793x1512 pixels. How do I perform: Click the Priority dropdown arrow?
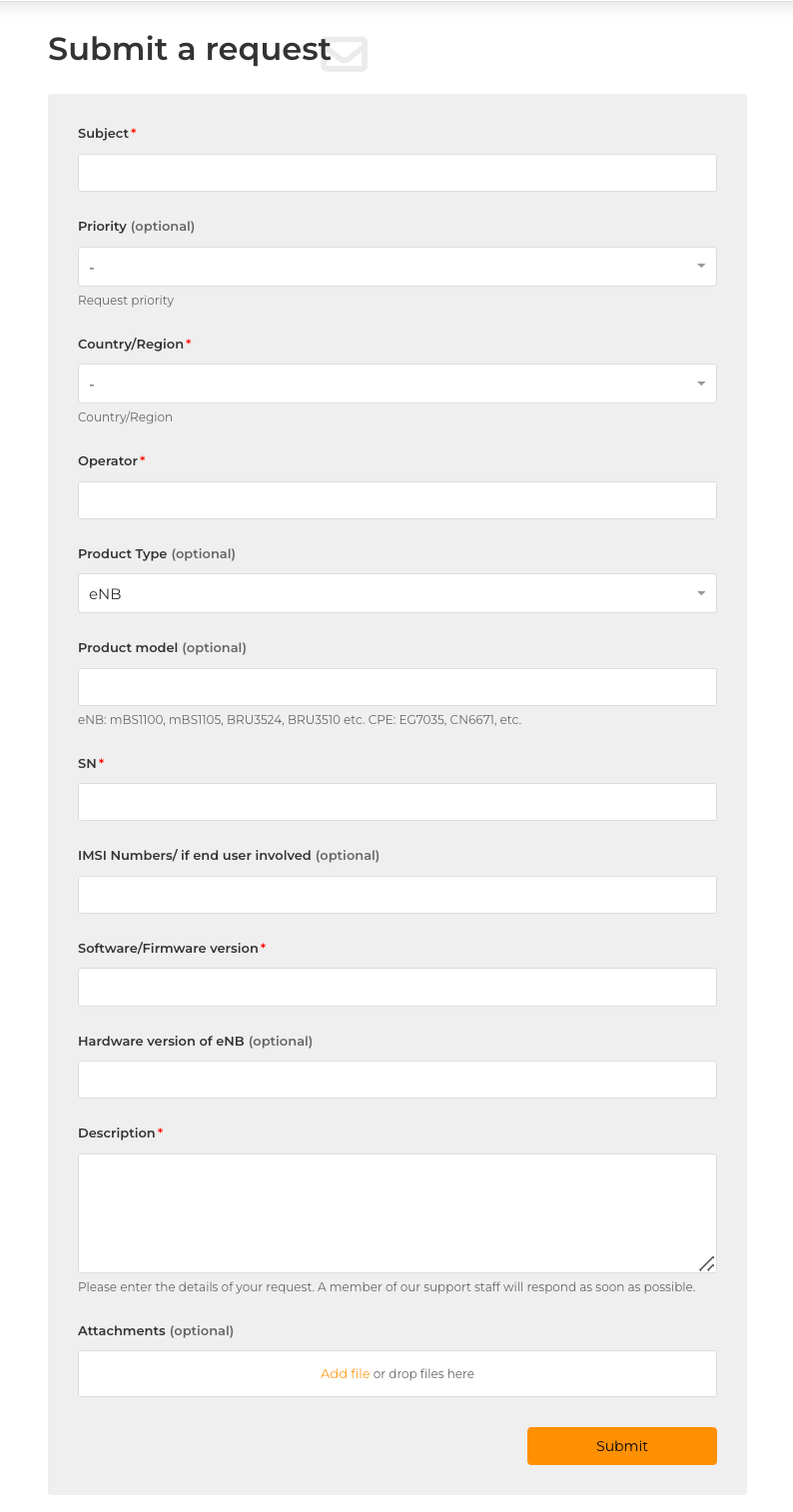(x=700, y=267)
